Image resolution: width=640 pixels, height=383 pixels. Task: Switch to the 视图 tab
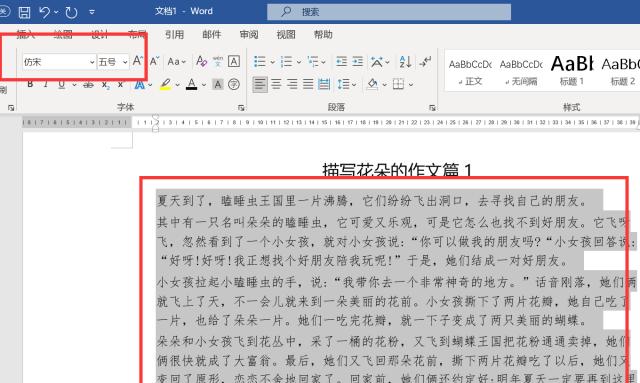tap(286, 35)
